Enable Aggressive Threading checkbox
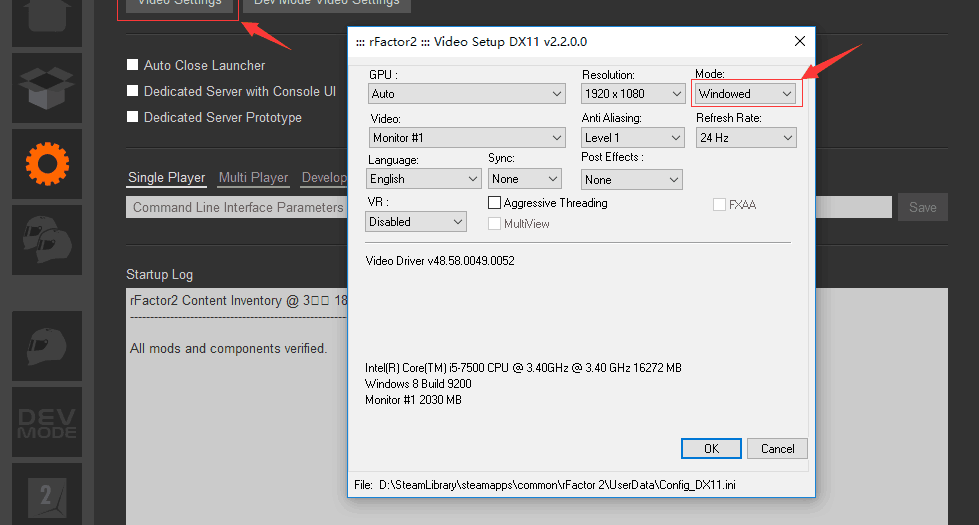The height and width of the screenshot is (525, 979). point(494,203)
